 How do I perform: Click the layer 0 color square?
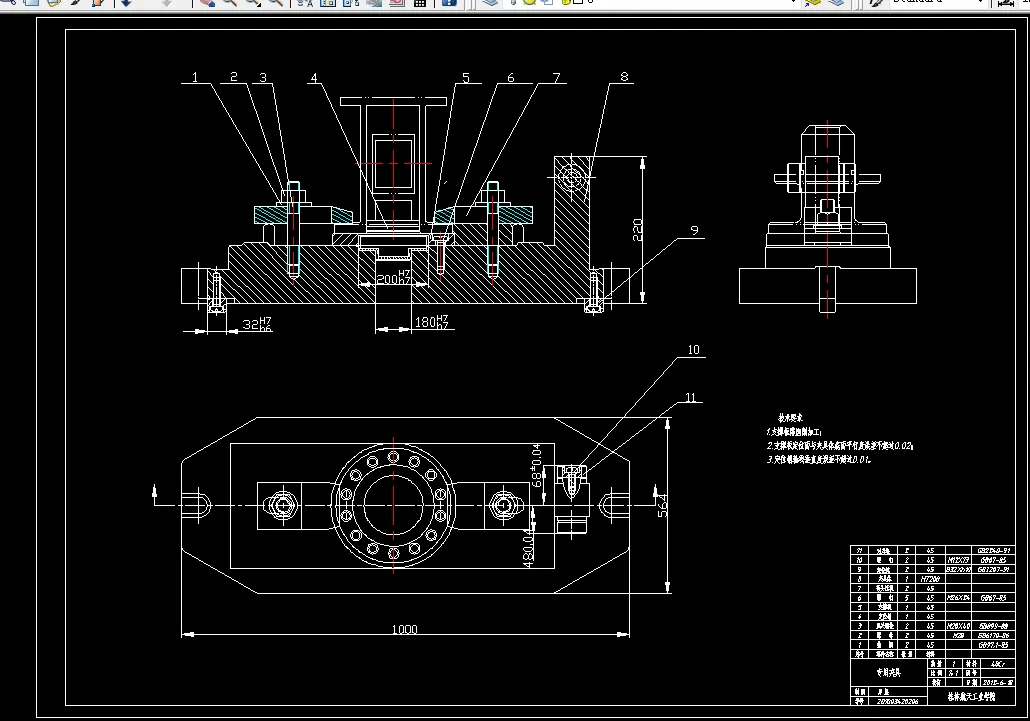[578, 3]
